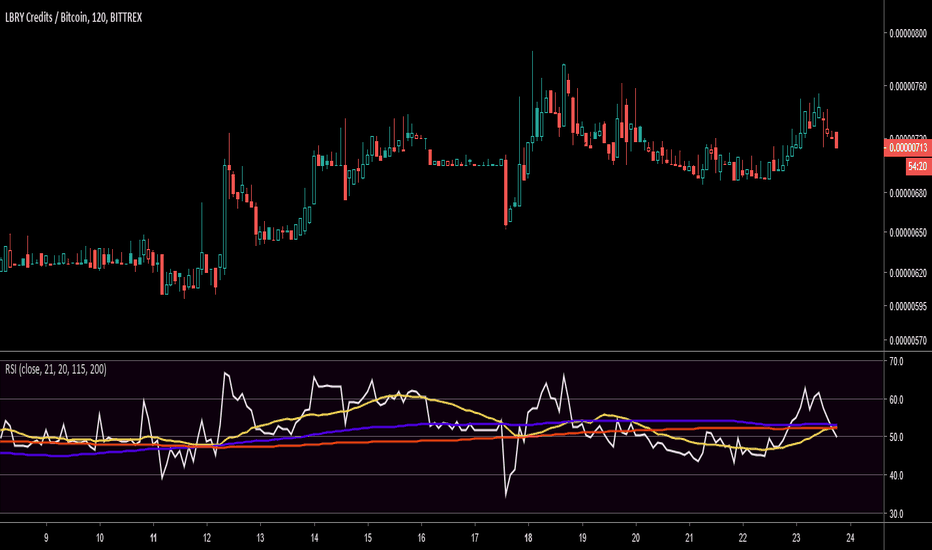Click the 0.00000570 price axis label
This screenshot has width=932, height=550.
coord(908,341)
